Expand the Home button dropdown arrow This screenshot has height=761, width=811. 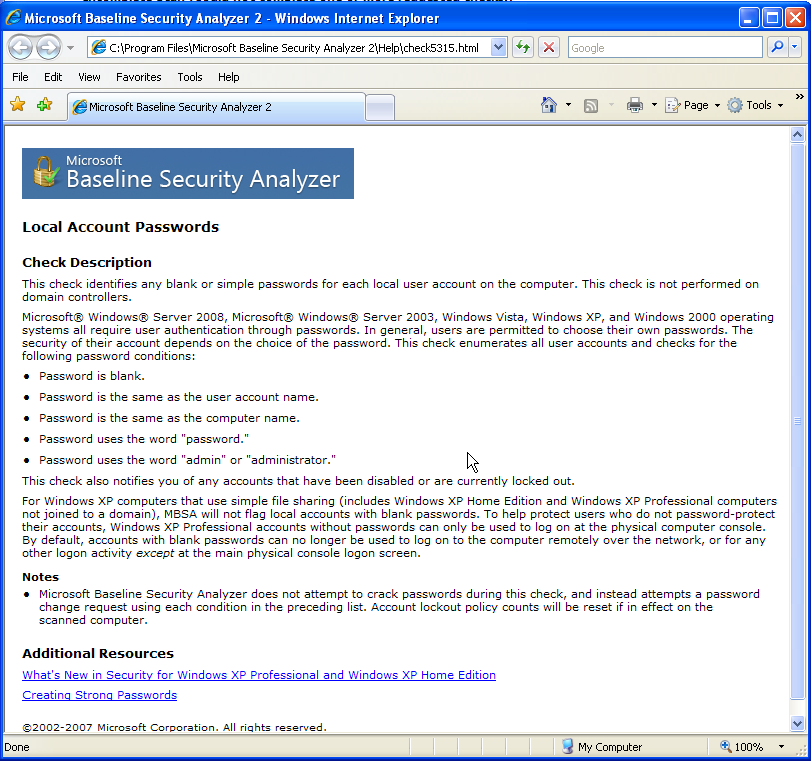pyautogui.click(x=568, y=105)
